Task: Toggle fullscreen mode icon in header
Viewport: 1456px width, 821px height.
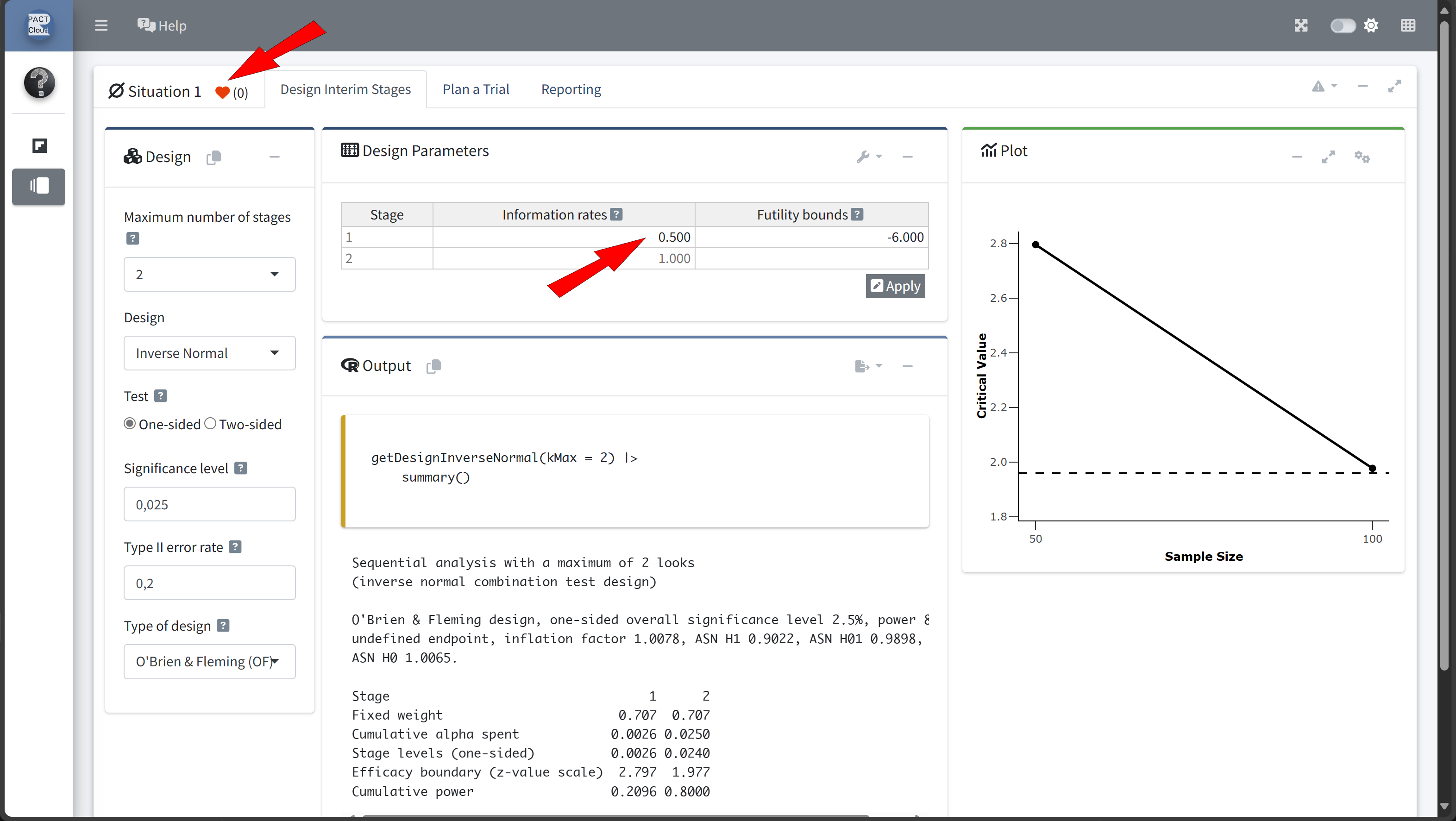Action: (x=1300, y=25)
